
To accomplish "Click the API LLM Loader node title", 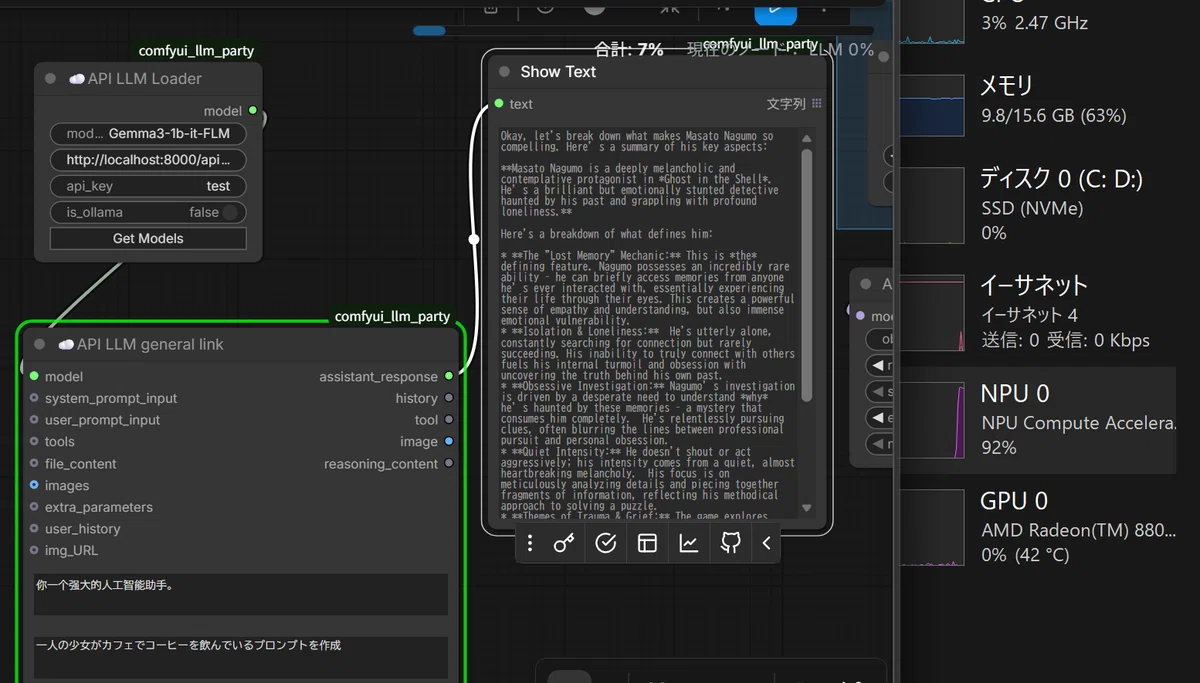I will tap(134, 79).
